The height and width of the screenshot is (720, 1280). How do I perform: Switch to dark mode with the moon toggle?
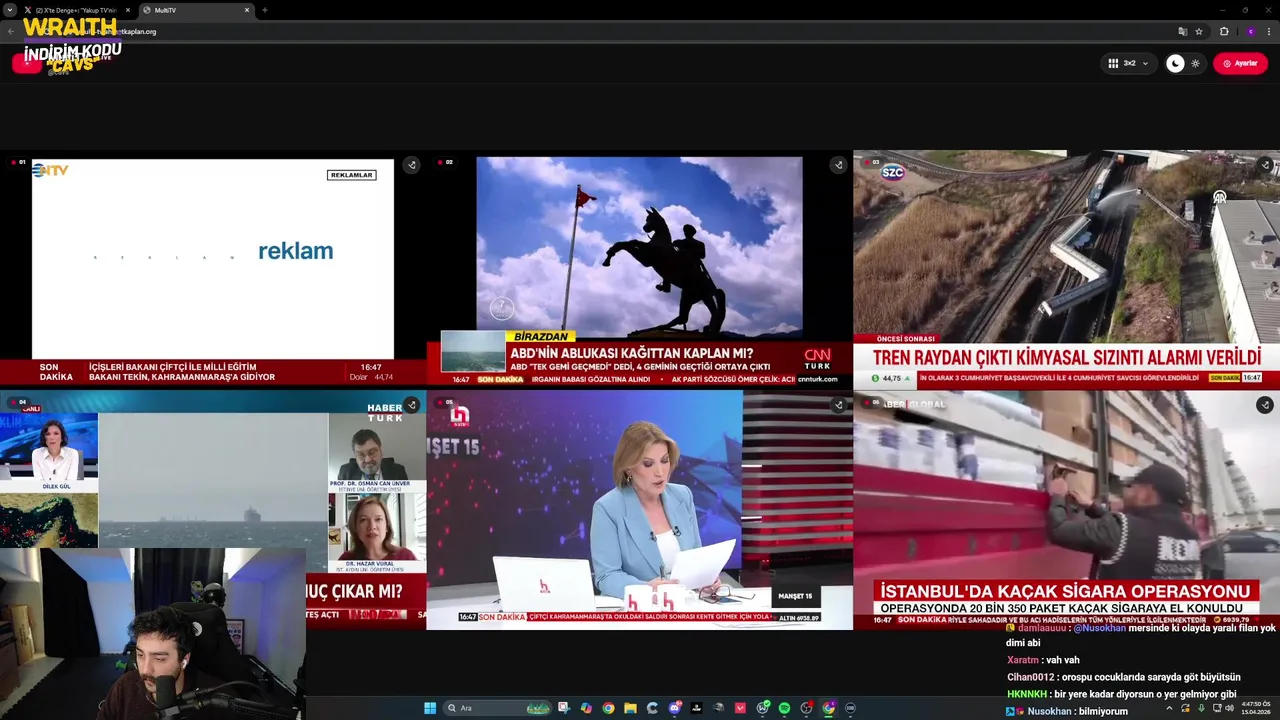[x=1176, y=63]
